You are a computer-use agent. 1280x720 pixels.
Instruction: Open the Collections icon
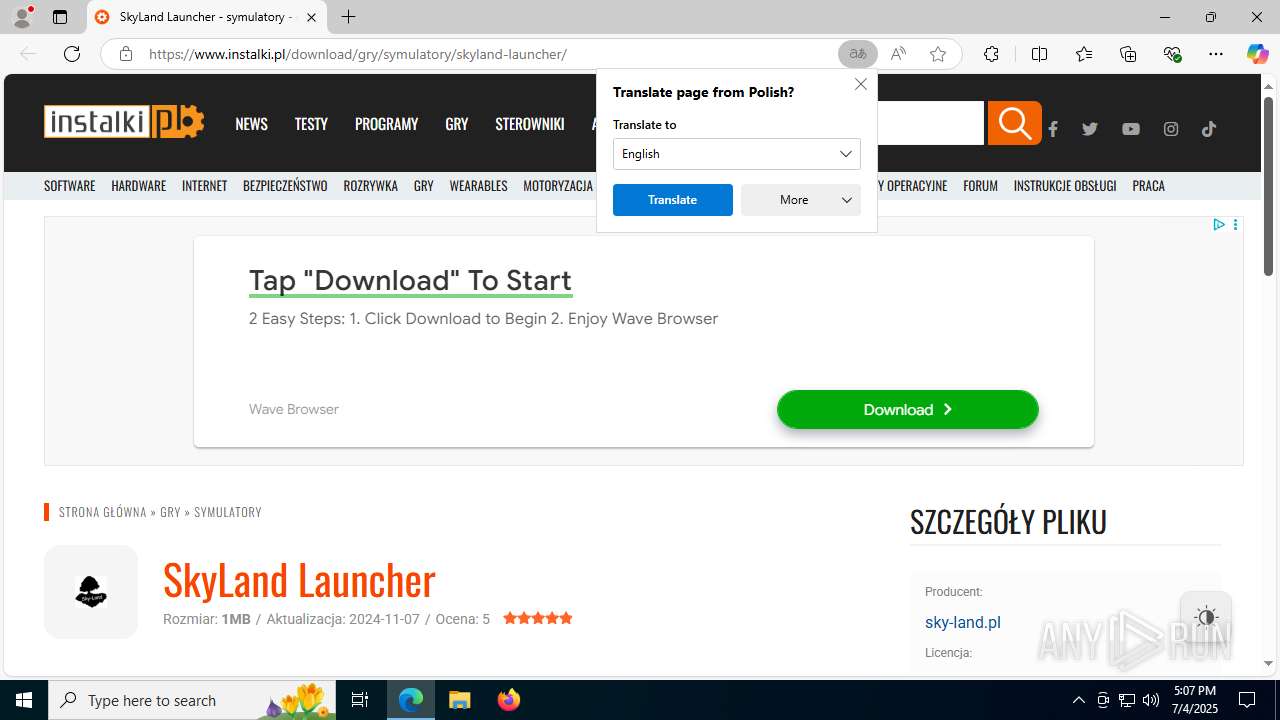click(1128, 54)
